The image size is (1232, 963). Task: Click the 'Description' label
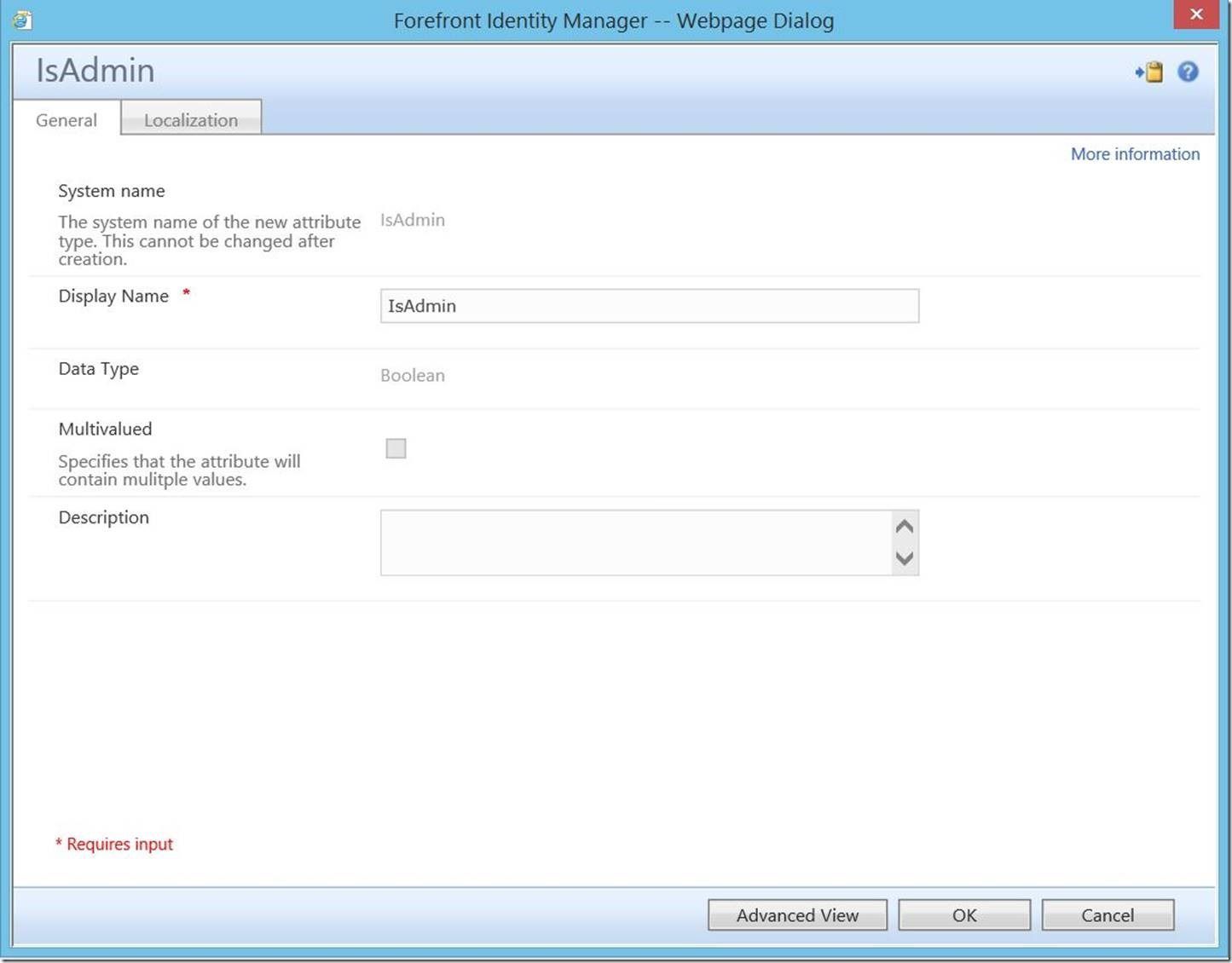[104, 517]
